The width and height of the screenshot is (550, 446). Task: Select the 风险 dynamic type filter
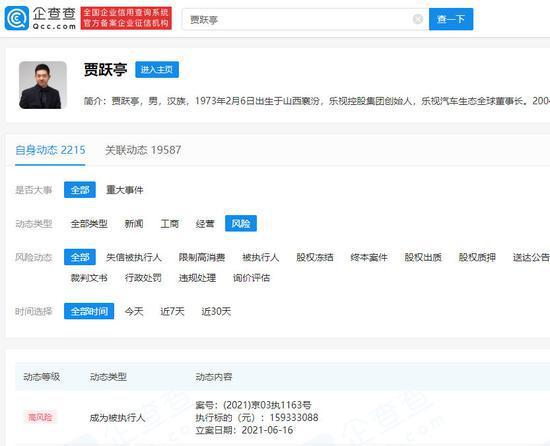[241, 224]
